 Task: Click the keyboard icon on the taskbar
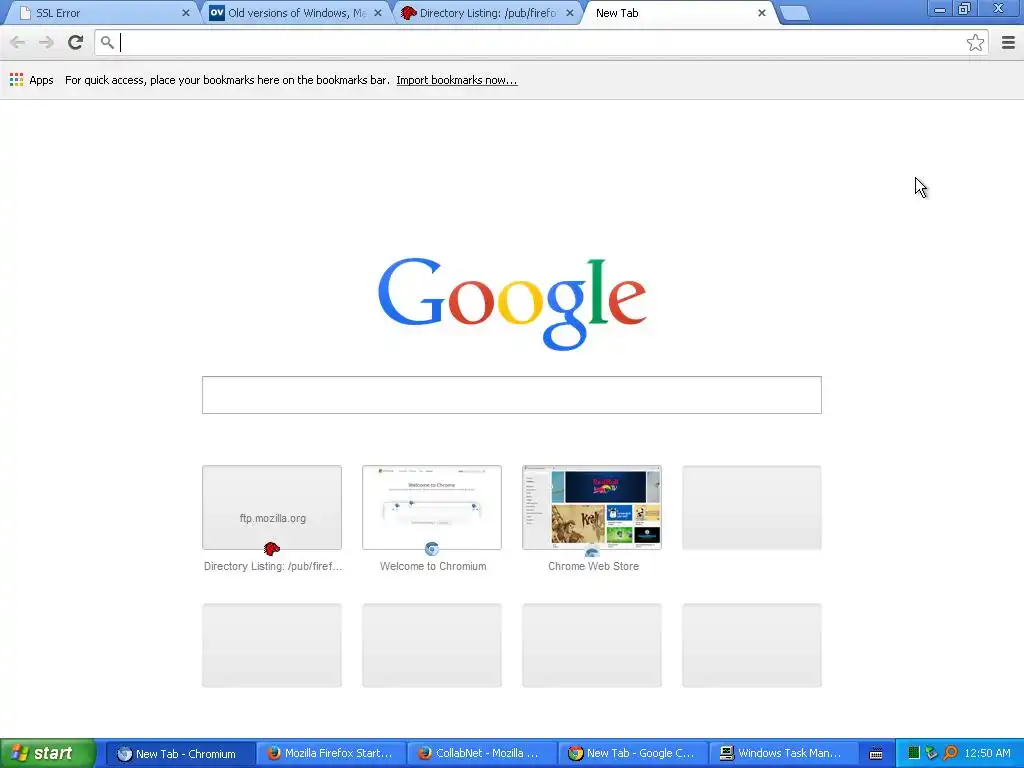pos(876,754)
